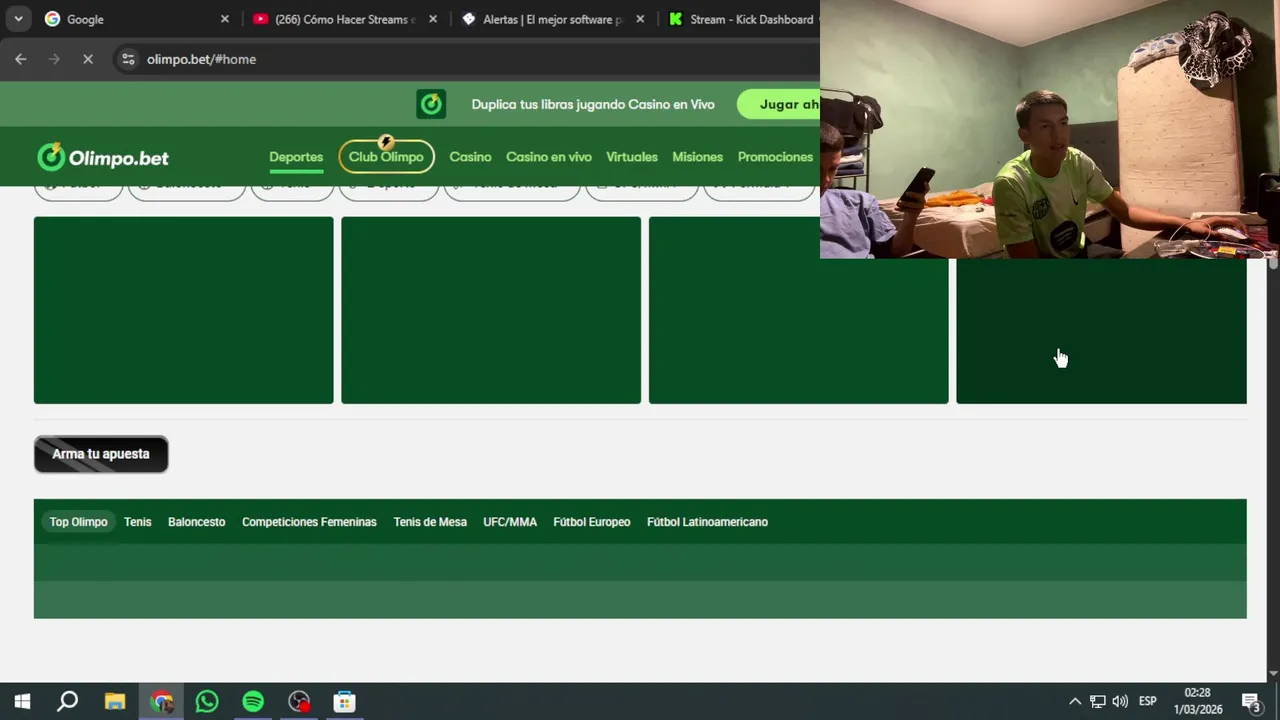The image size is (1280, 720).
Task: Click Duplica tus libras banner text
Action: click(x=593, y=104)
